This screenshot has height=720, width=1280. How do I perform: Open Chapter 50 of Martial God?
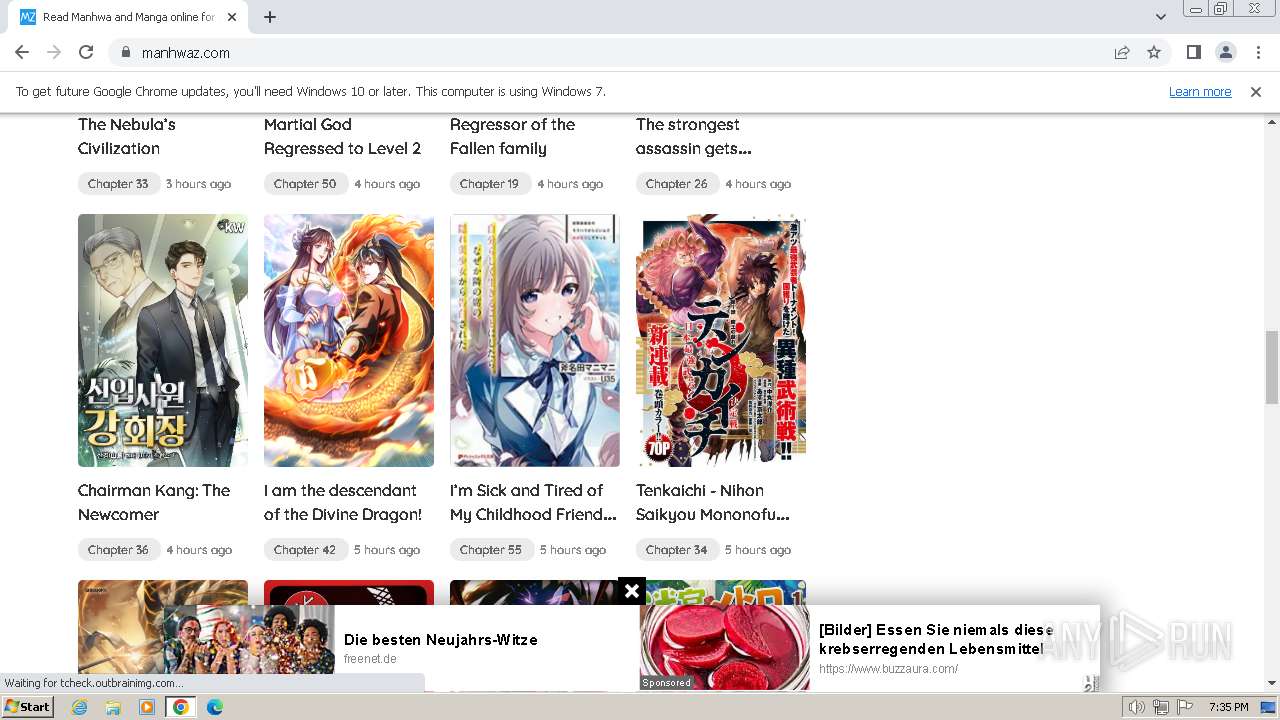click(305, 184)
